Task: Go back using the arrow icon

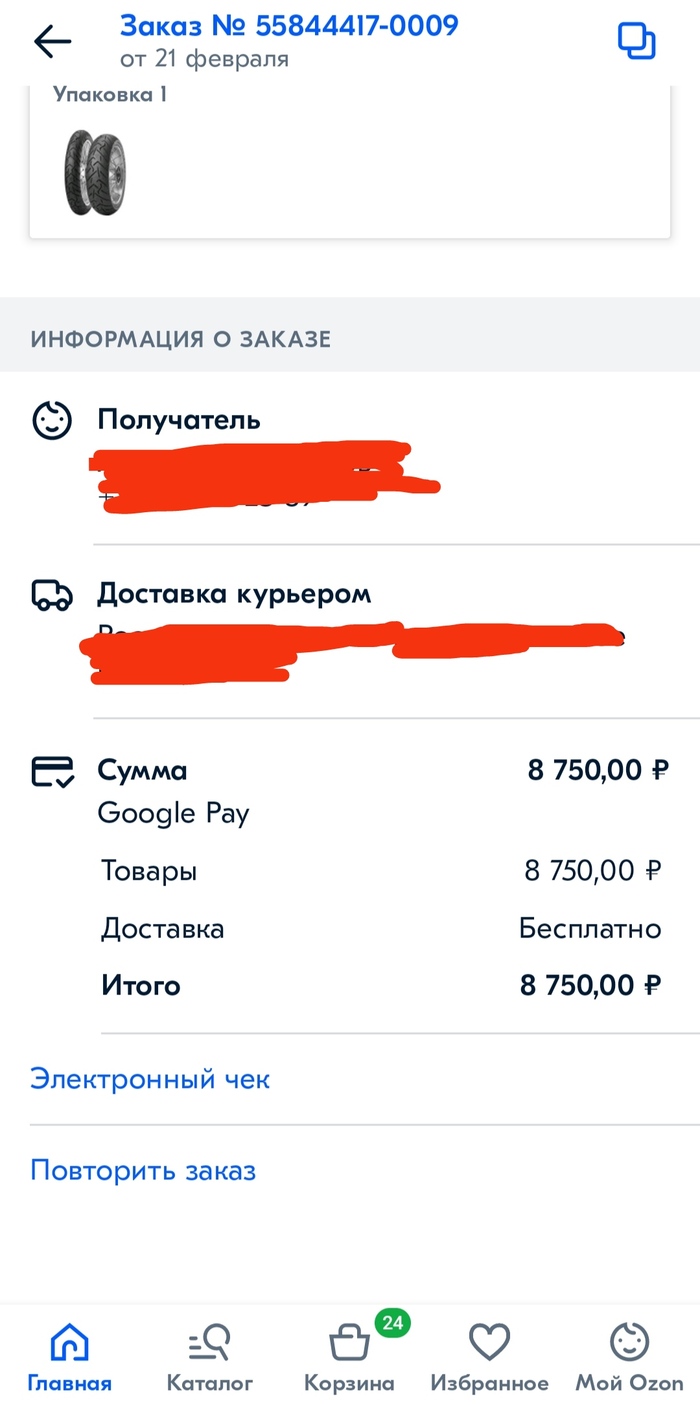Action: [x=52, y=41]
